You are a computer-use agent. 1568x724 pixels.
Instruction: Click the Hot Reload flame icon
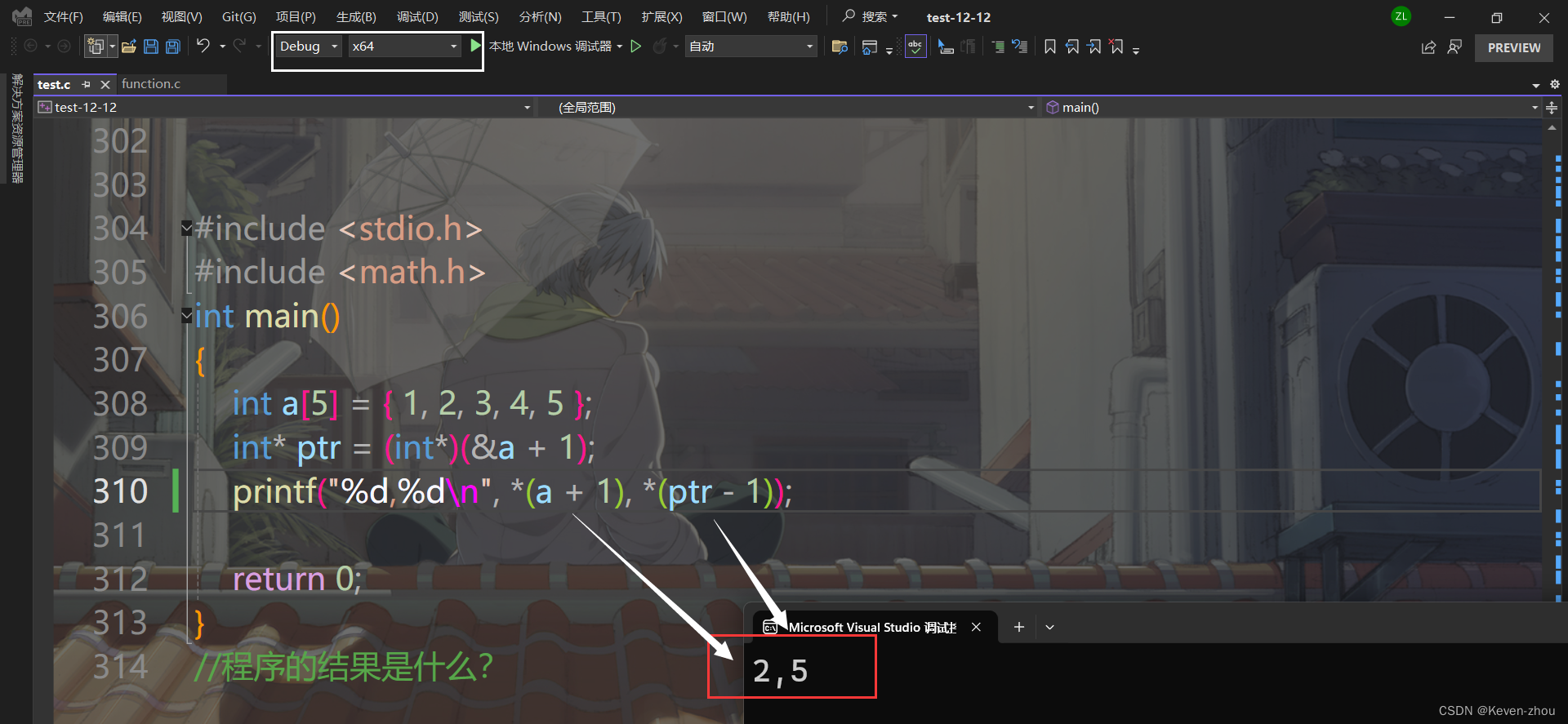coord(660,47)
